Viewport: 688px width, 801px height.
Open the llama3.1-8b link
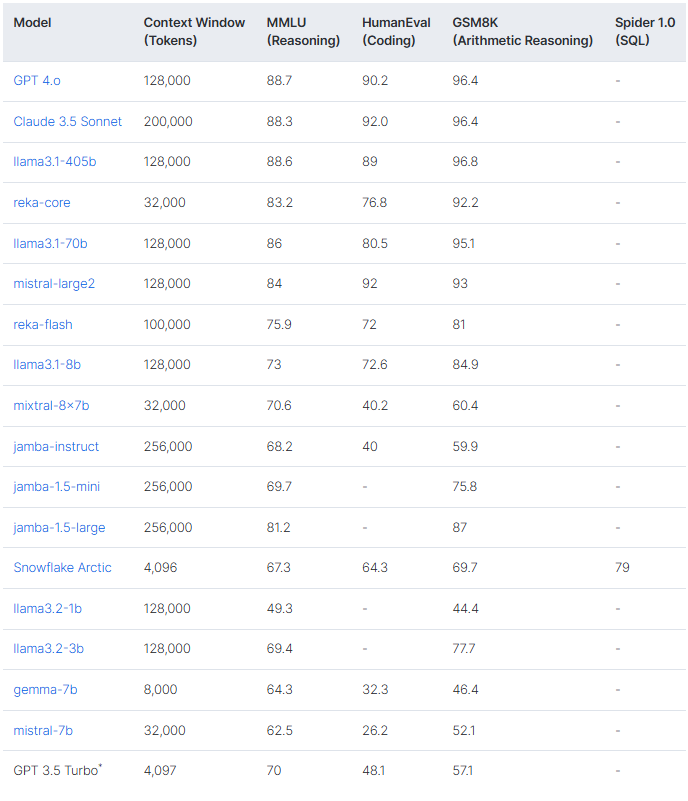[x=47, y=364]
